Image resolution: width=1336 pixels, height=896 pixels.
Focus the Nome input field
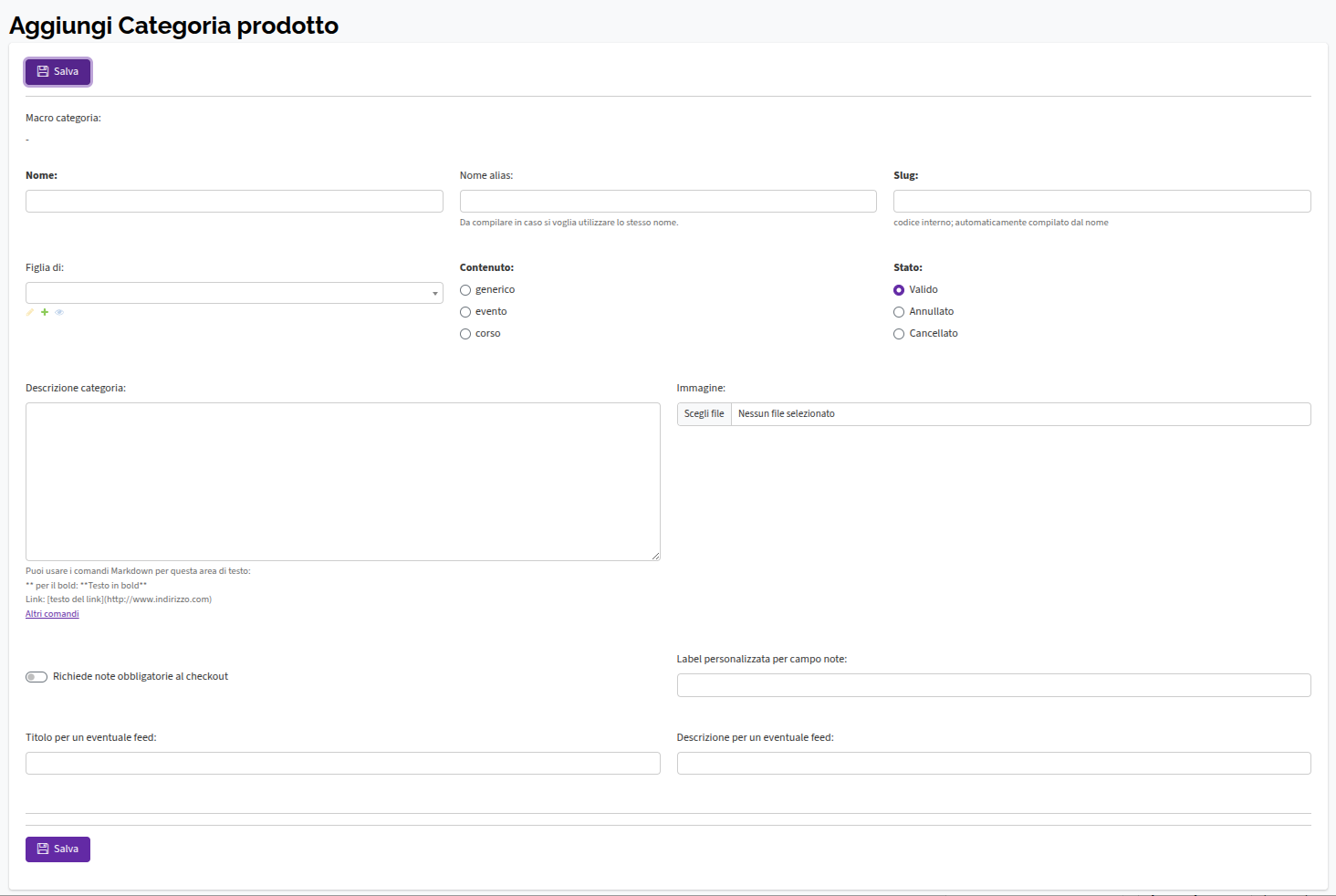pos(235,202)
